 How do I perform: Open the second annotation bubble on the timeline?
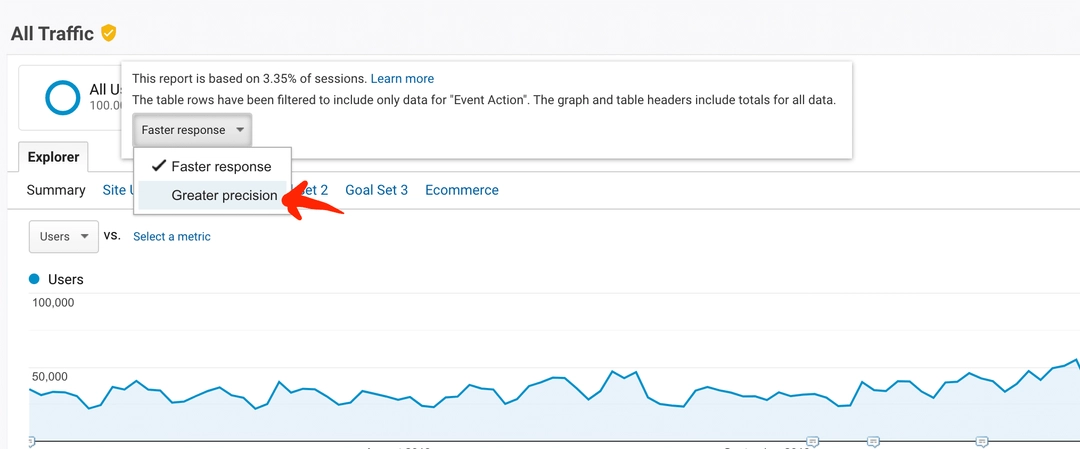[x=813, y=441]
